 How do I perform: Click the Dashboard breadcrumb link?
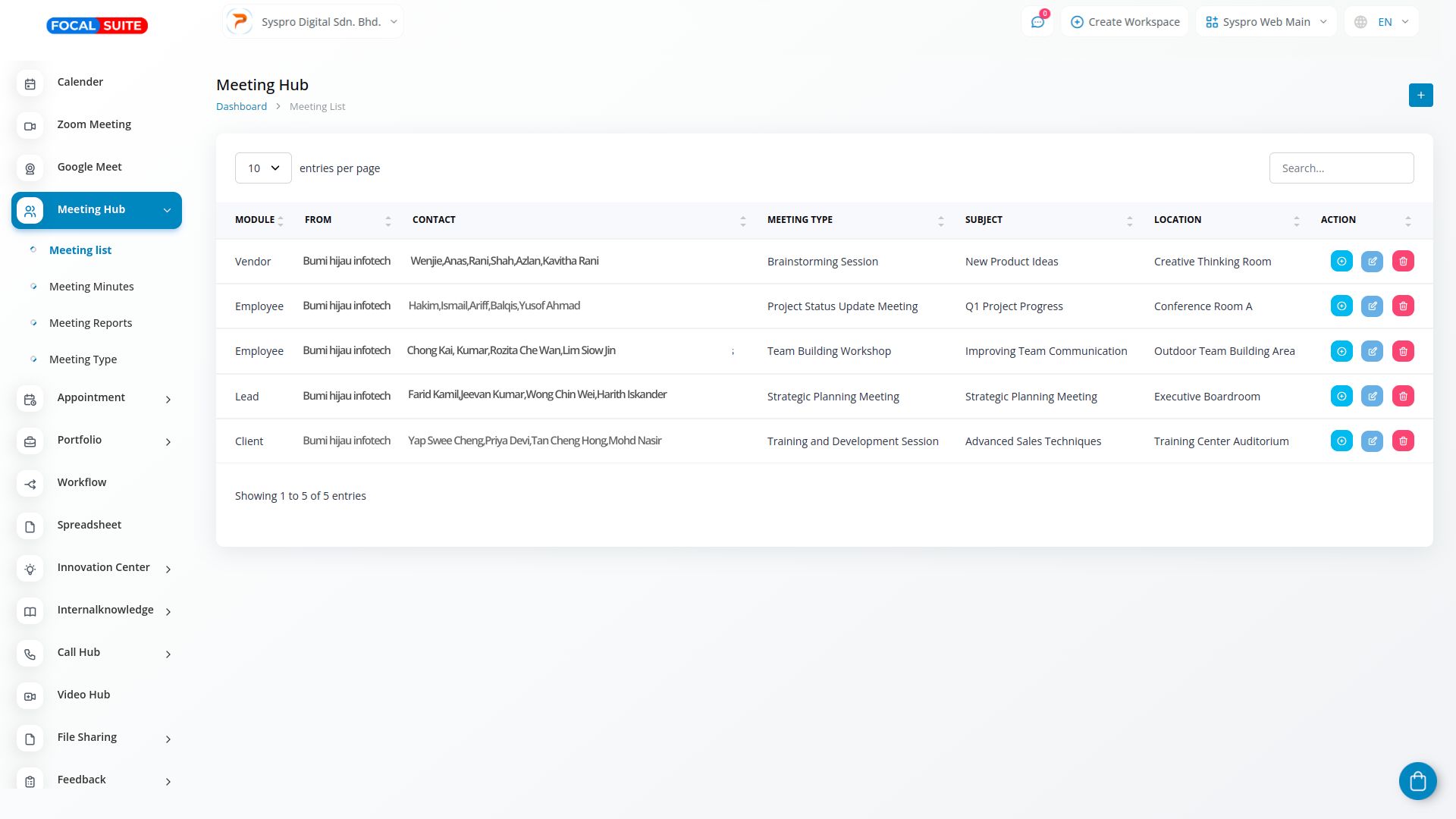pos(241,107)
